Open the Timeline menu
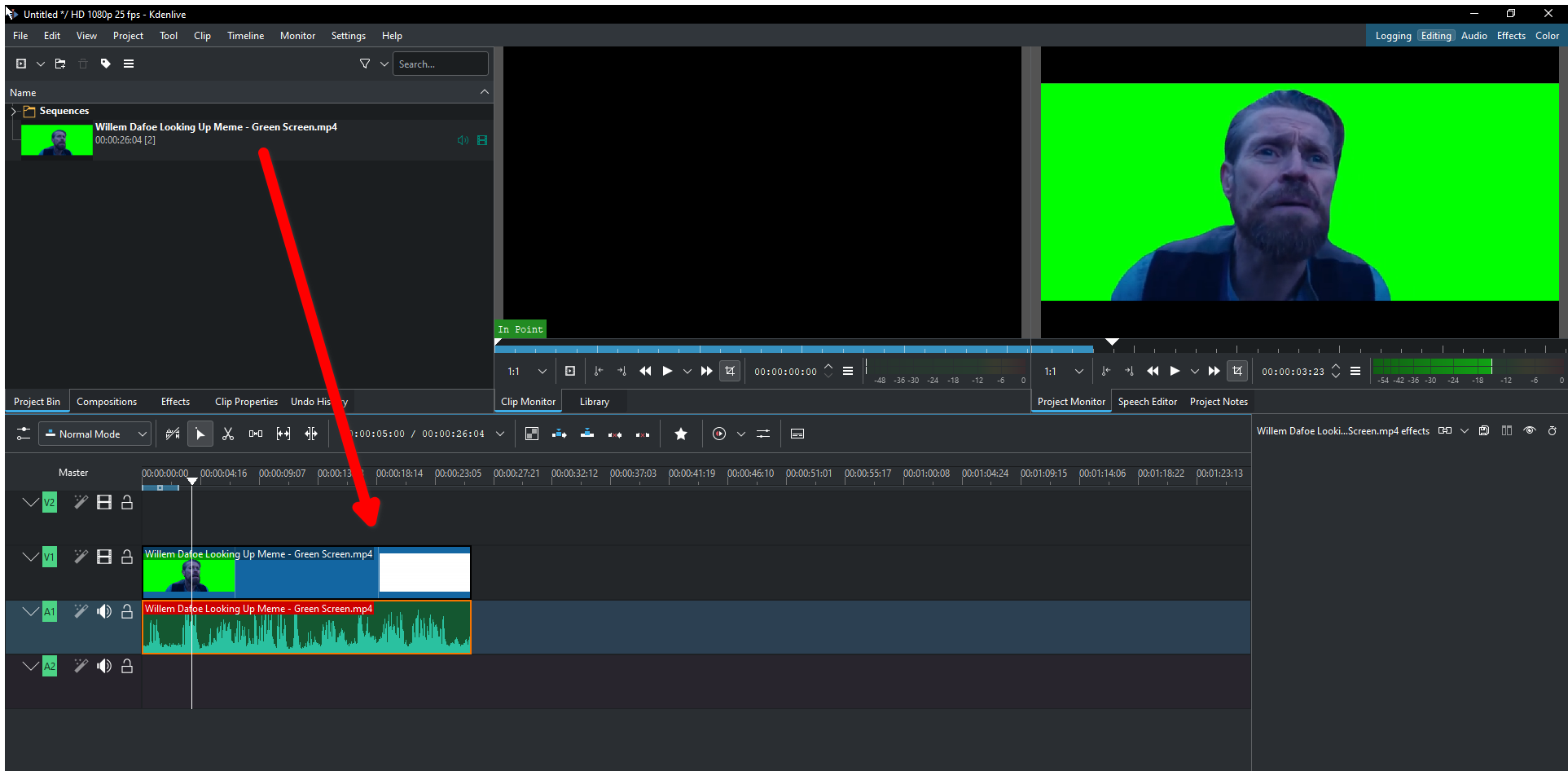This screenshot has width=1568, height=771. tap(245, 35)
